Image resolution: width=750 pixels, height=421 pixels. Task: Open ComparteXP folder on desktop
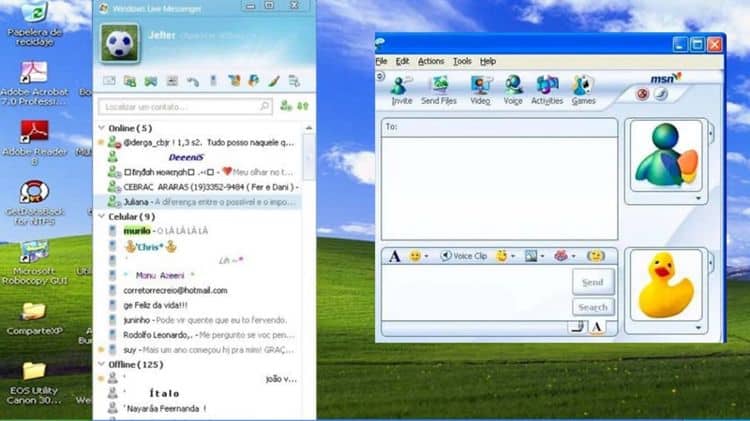point(34,319)
